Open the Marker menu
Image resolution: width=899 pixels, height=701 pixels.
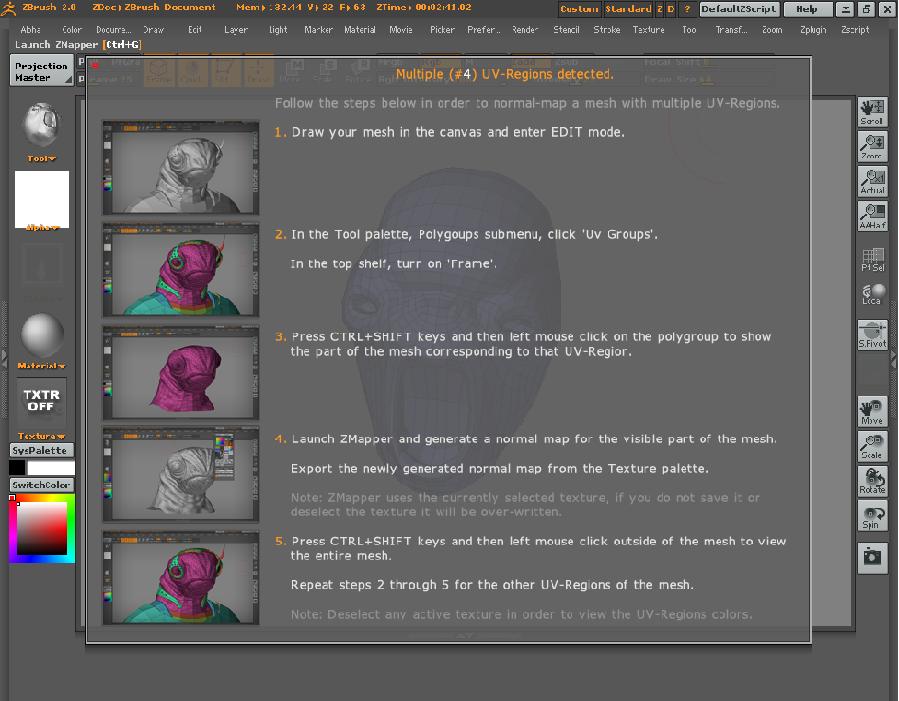point(318,30)
